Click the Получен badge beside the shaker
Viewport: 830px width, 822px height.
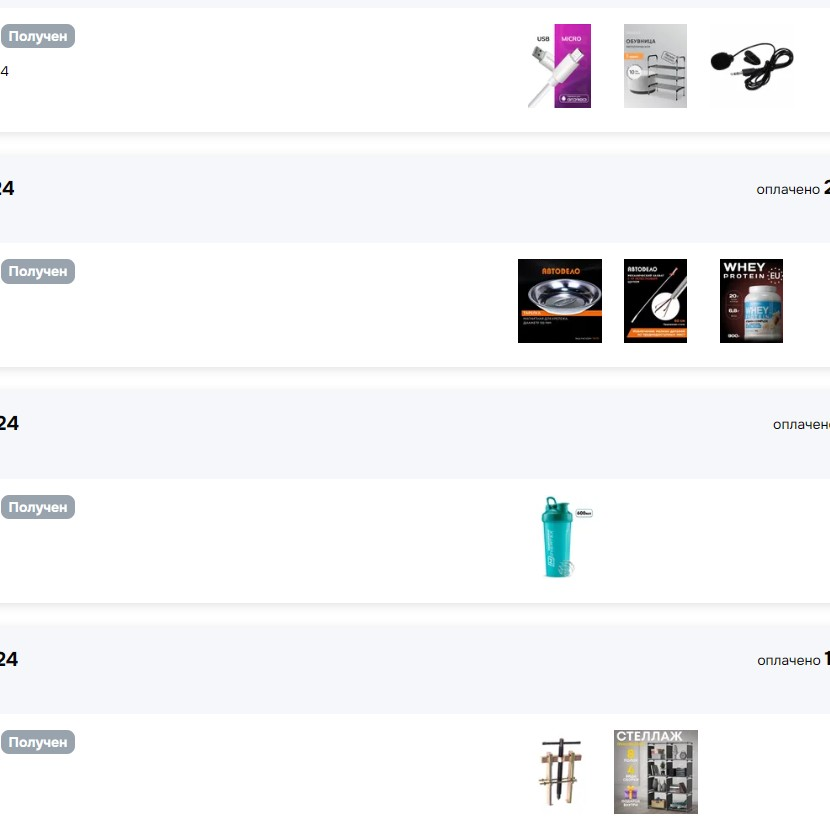pos(38,507)
